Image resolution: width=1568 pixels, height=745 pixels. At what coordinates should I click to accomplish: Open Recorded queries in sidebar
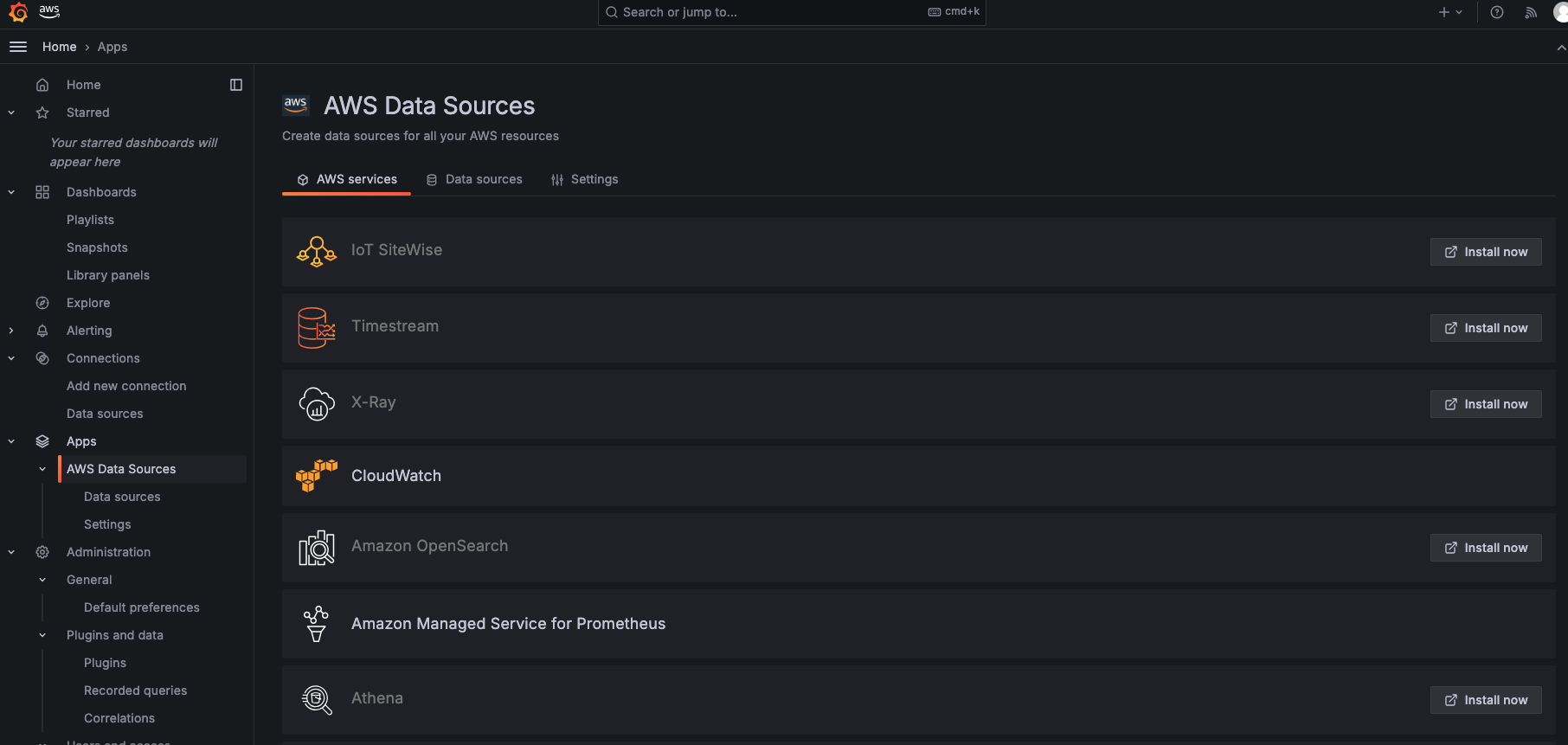pos(135,690)
